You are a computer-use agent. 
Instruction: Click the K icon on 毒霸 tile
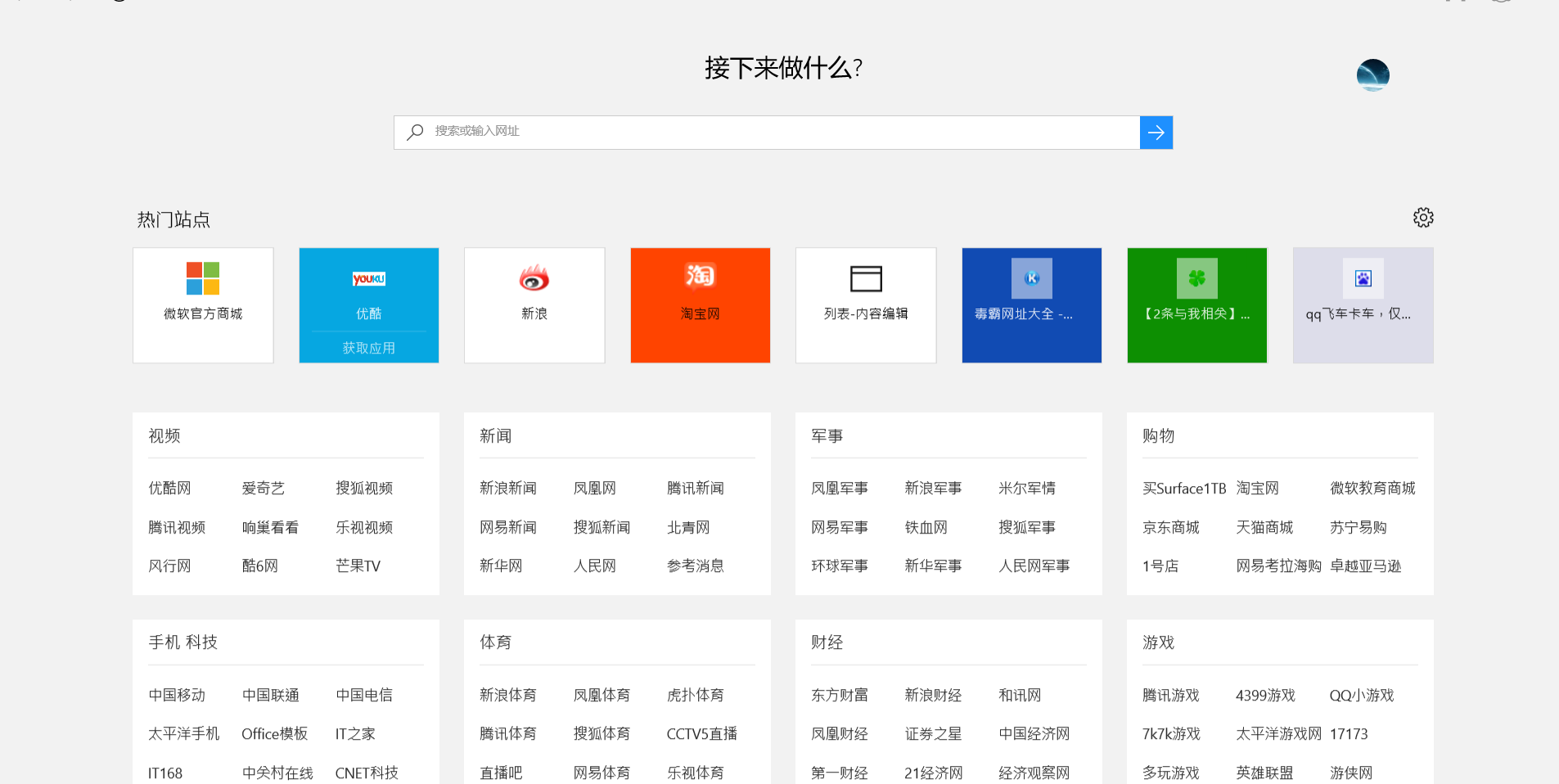(x=1032, y=278)
